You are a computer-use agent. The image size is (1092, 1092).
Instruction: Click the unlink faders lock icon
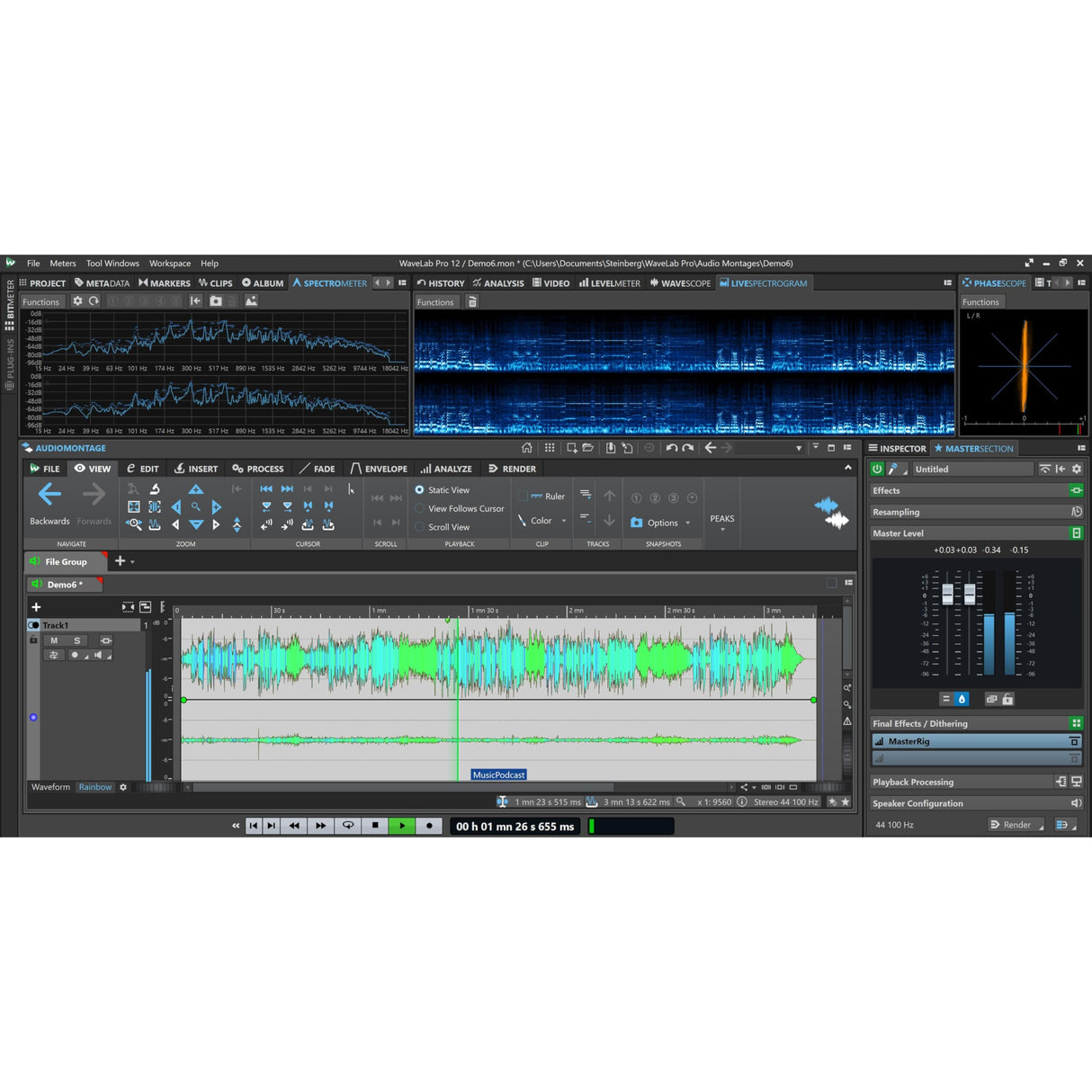click(x=1008, y=699)
